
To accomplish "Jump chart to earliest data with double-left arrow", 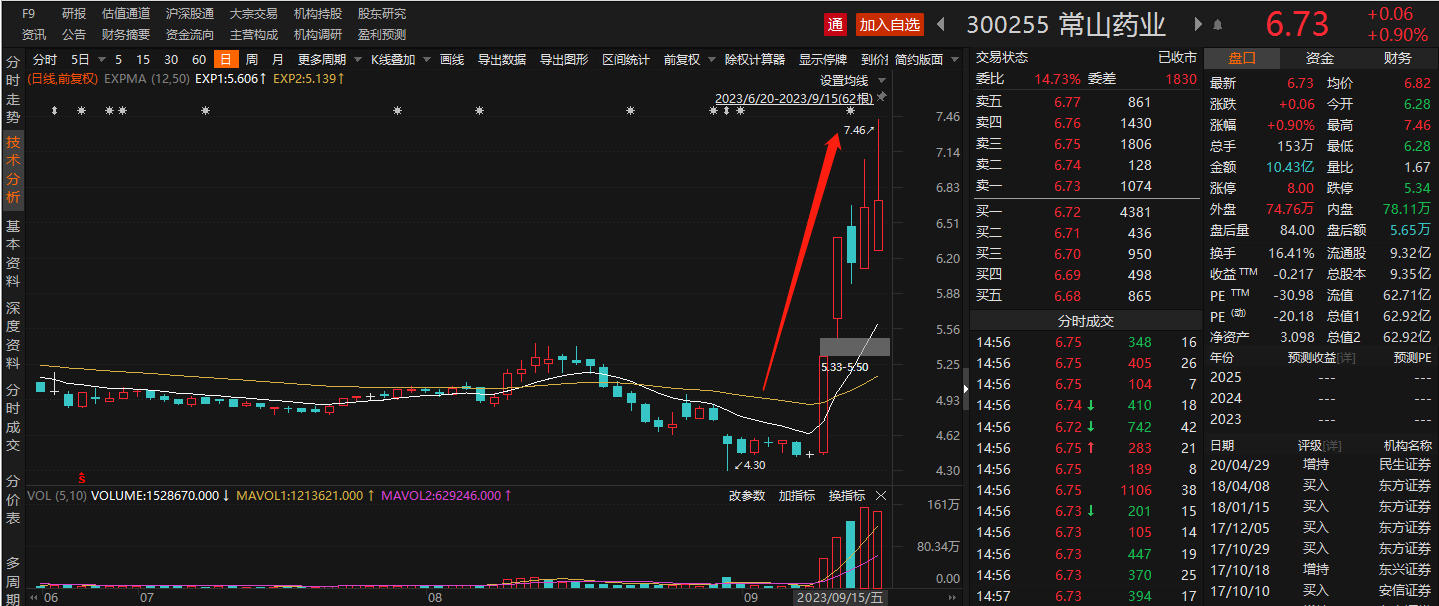I will [x=36, y=597].
